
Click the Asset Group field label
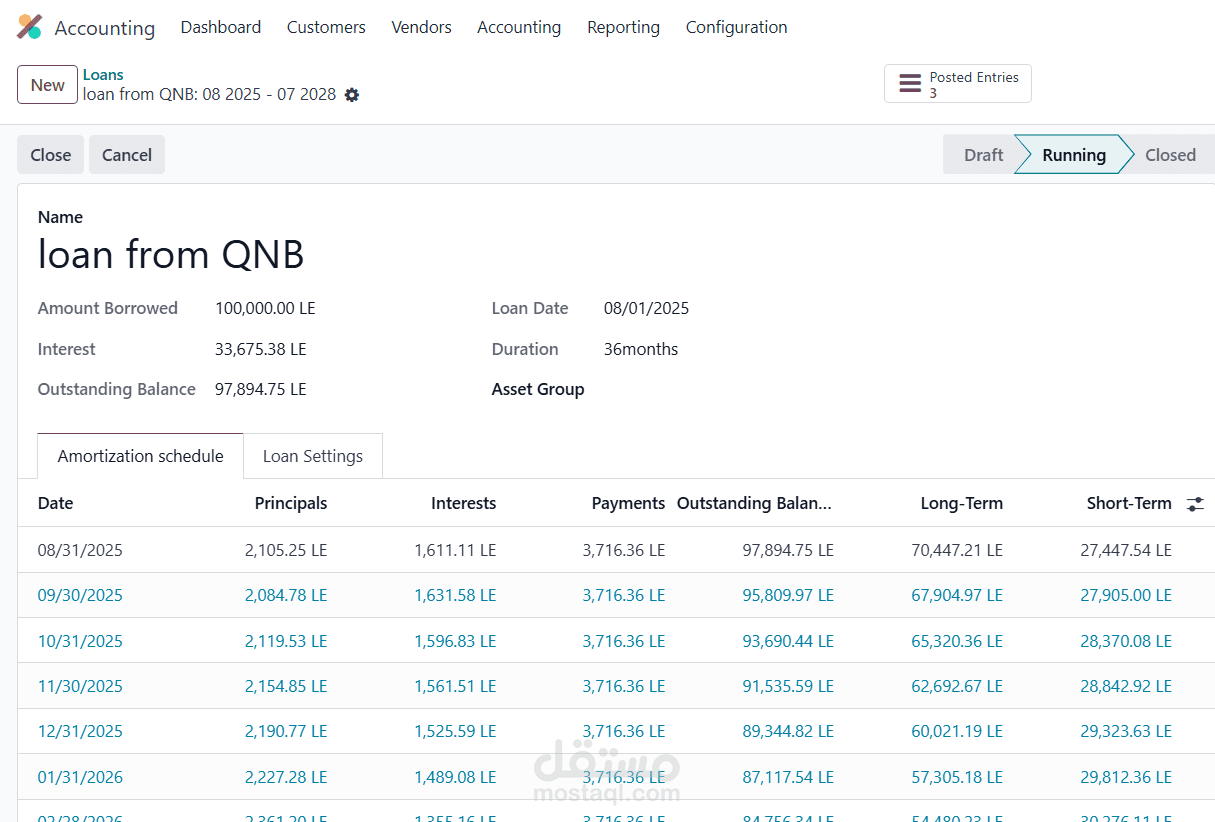click(x=538, y=389)
